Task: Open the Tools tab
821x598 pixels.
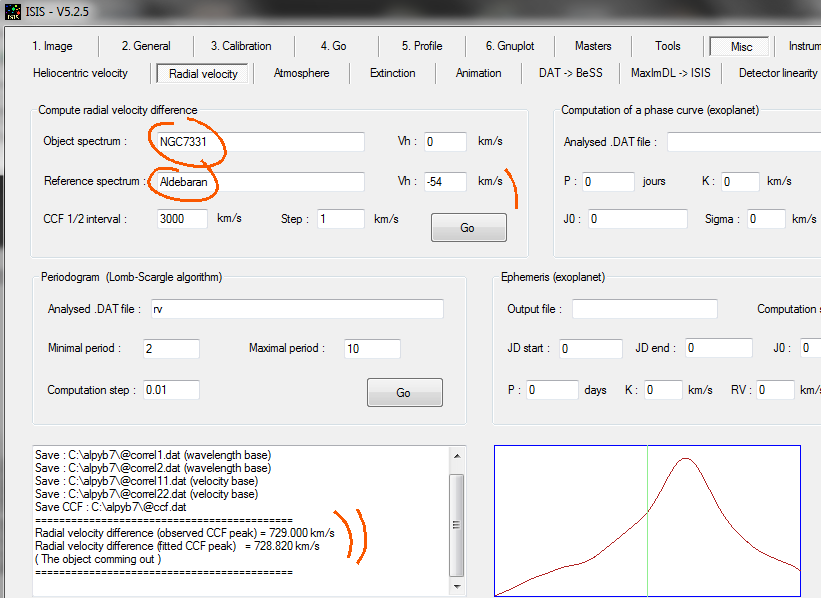Action: coord(668,46)
